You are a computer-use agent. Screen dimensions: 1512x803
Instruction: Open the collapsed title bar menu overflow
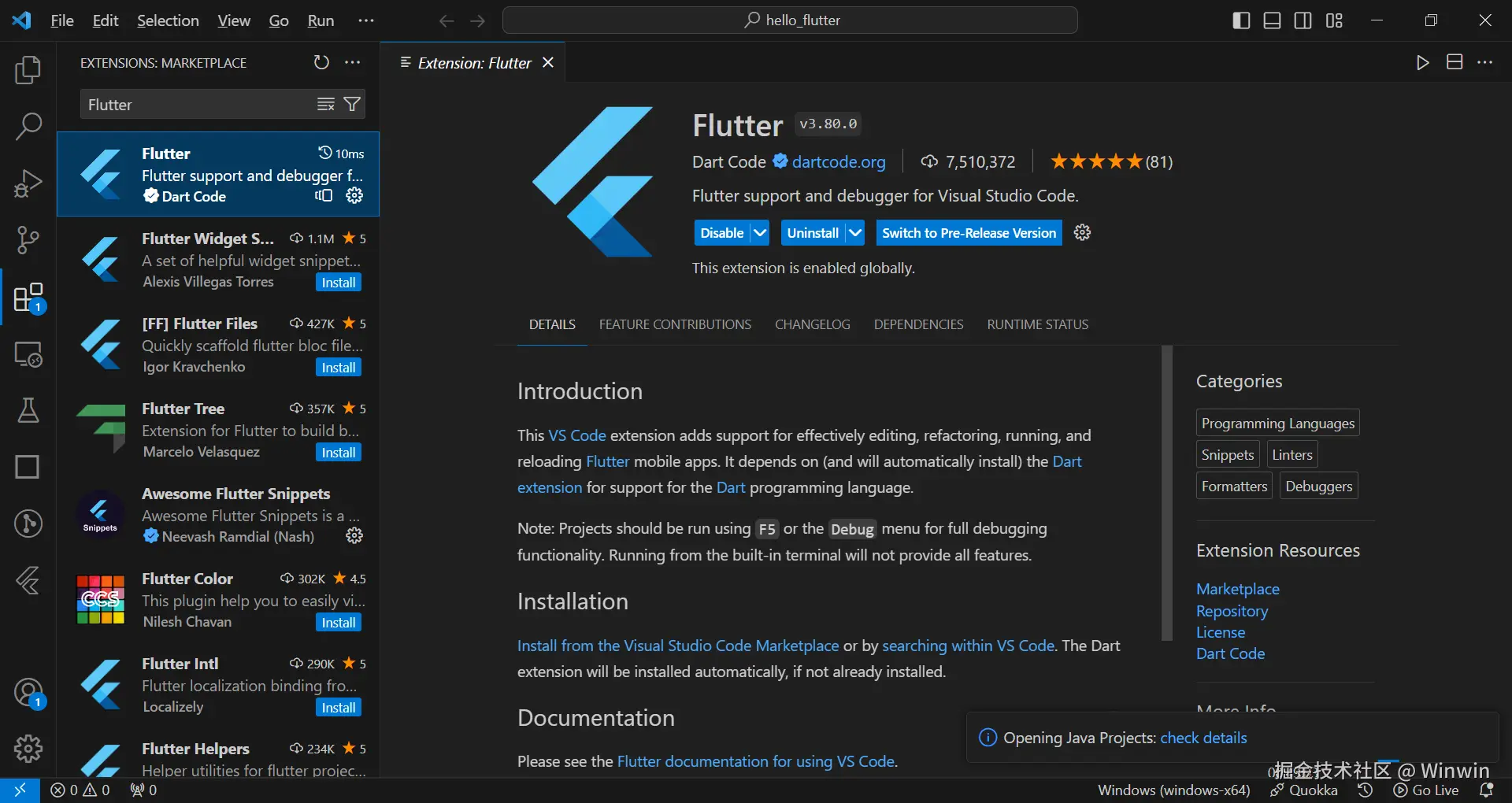click(366, 20)
